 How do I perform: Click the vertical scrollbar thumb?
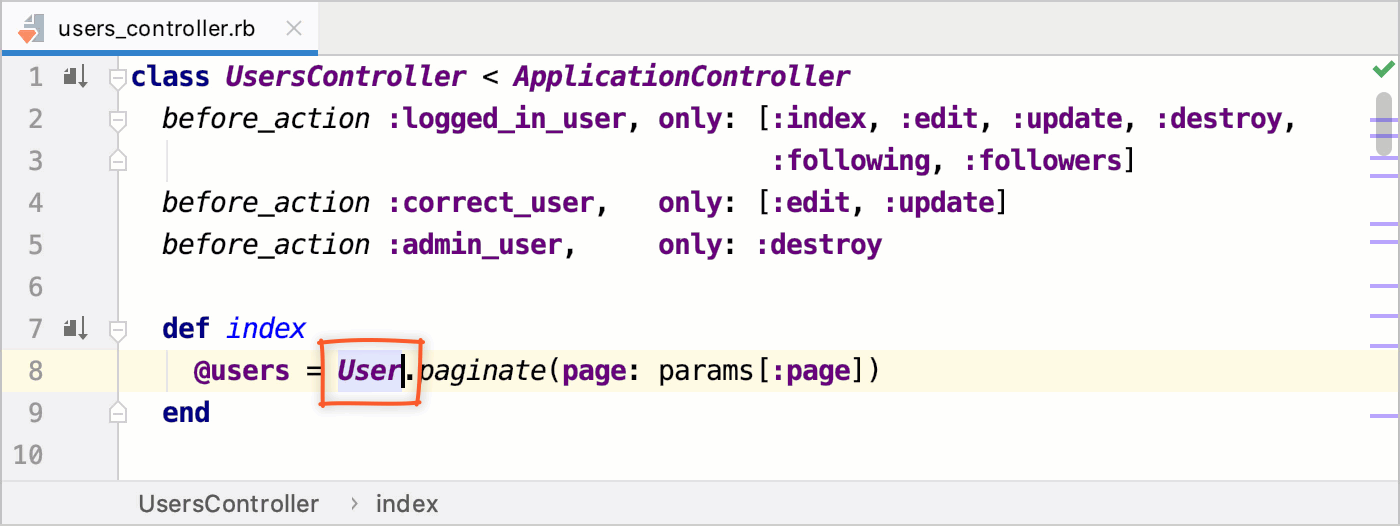coord(1384,124)
